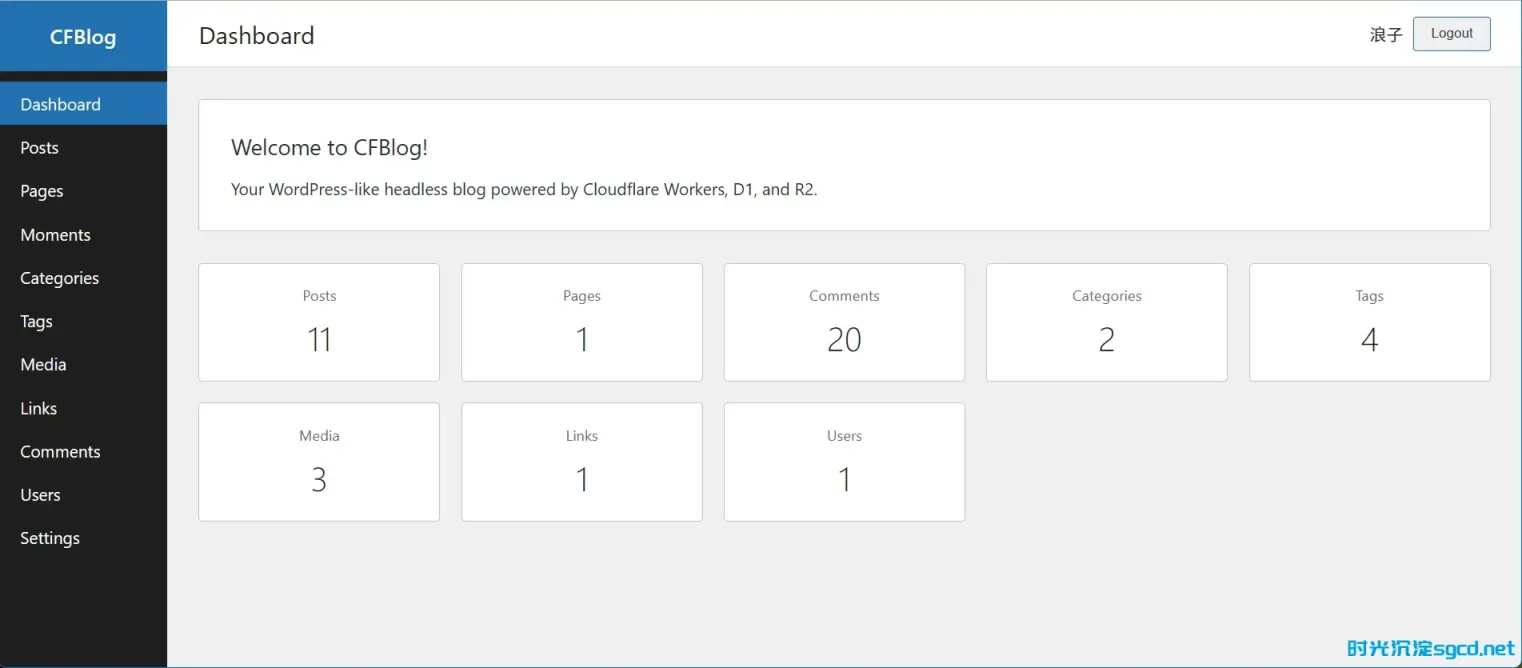Navigate to Tags in sidebar
The height and width of the screenshot is (668, 1522).
click(37, 321)
